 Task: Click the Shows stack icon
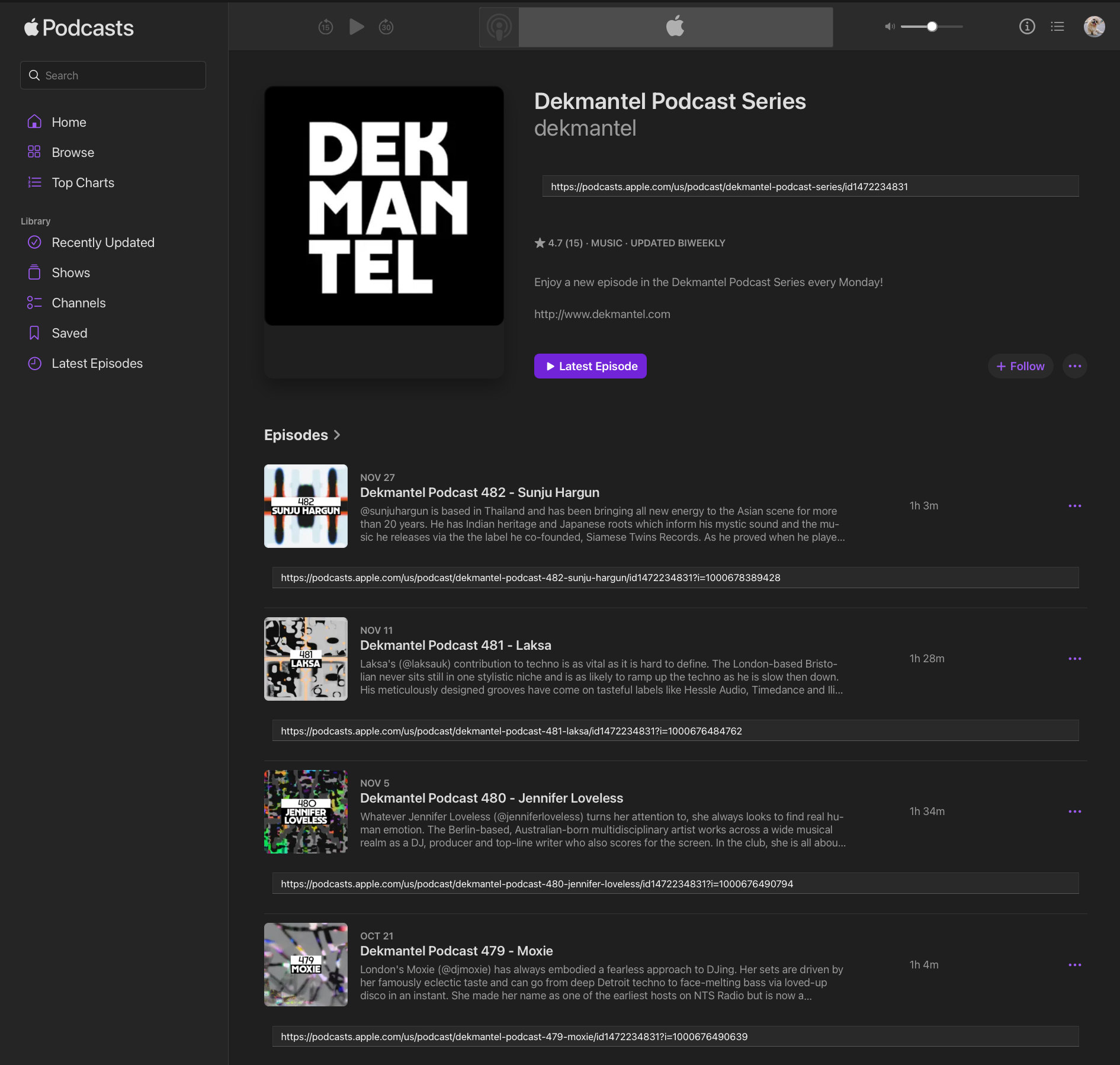[34, 272]
